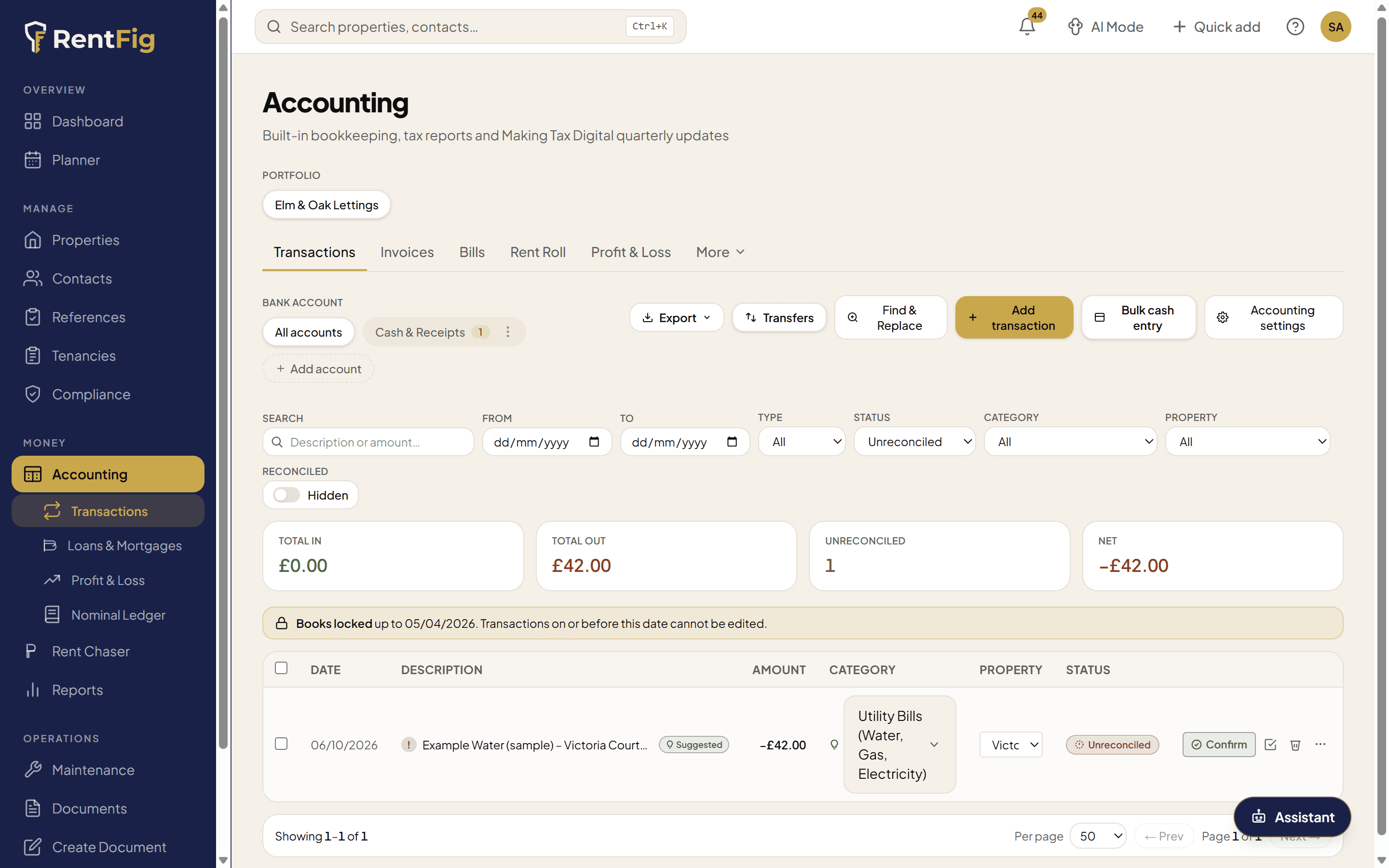The height and width of the screenshot is (868, 1389).
Task: Open the Status filter showing Unreconciled
Action: (x=914, y=441)
